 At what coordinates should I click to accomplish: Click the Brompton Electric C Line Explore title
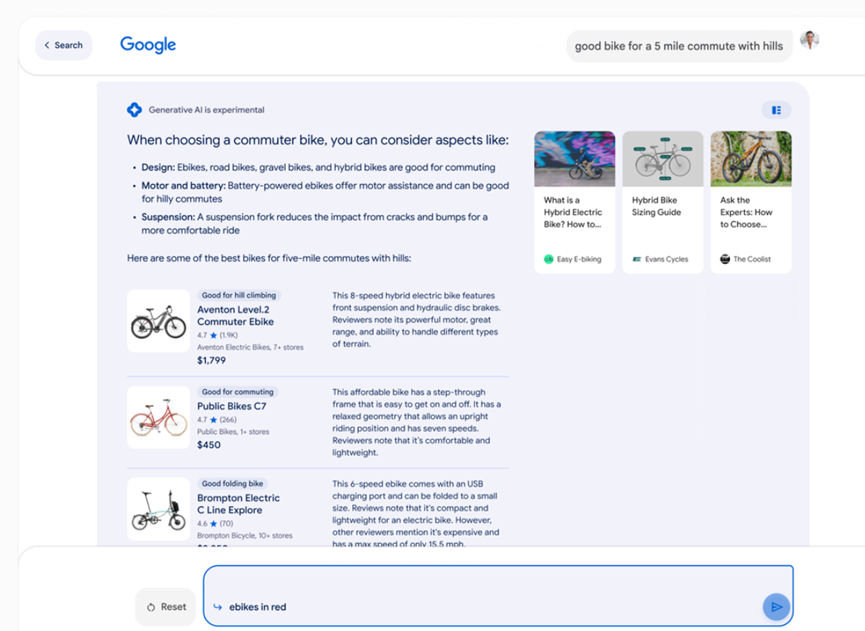(238, 504)
